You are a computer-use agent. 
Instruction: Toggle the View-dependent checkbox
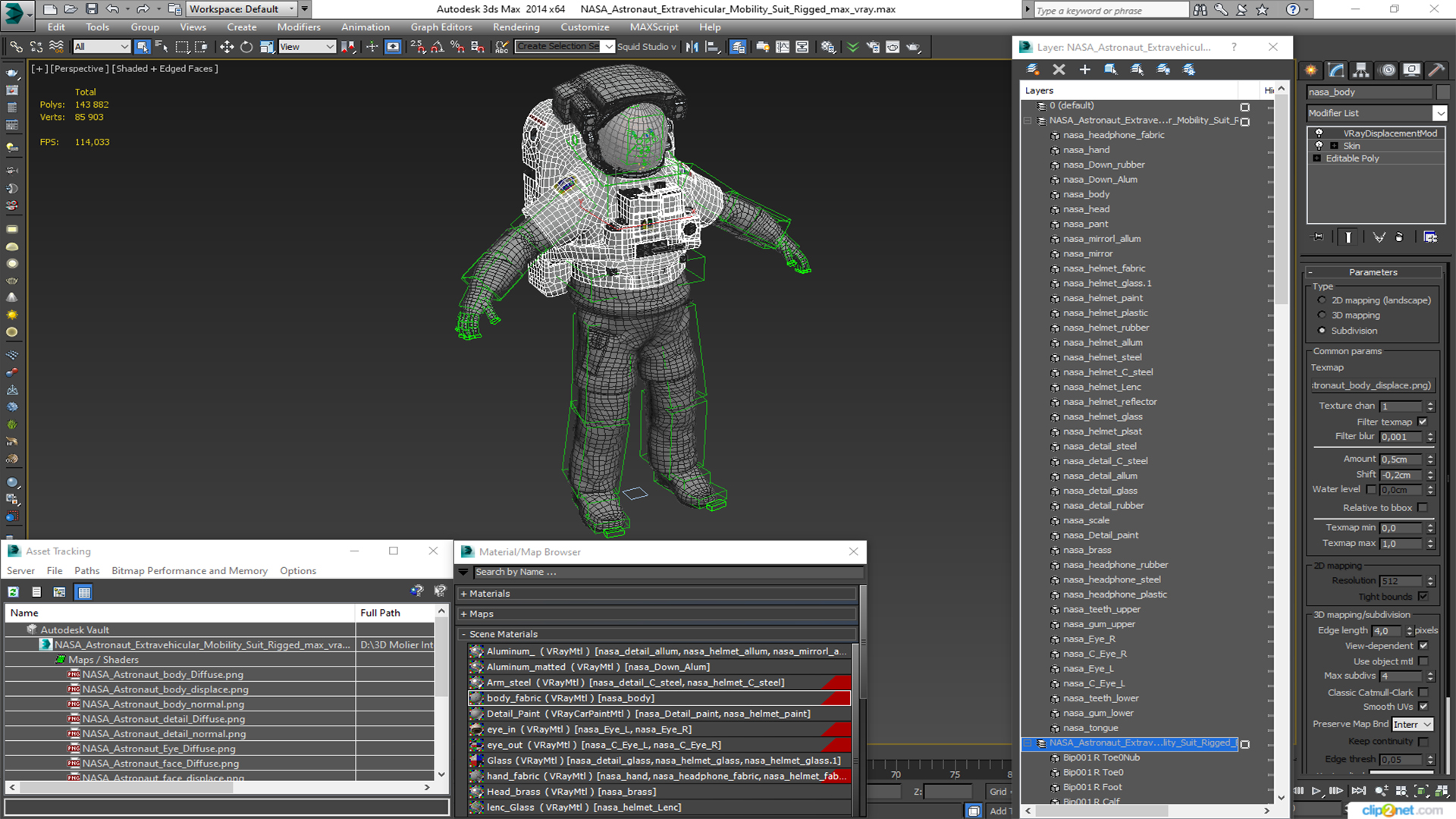pyautogui.click(x=1423, y=646)
